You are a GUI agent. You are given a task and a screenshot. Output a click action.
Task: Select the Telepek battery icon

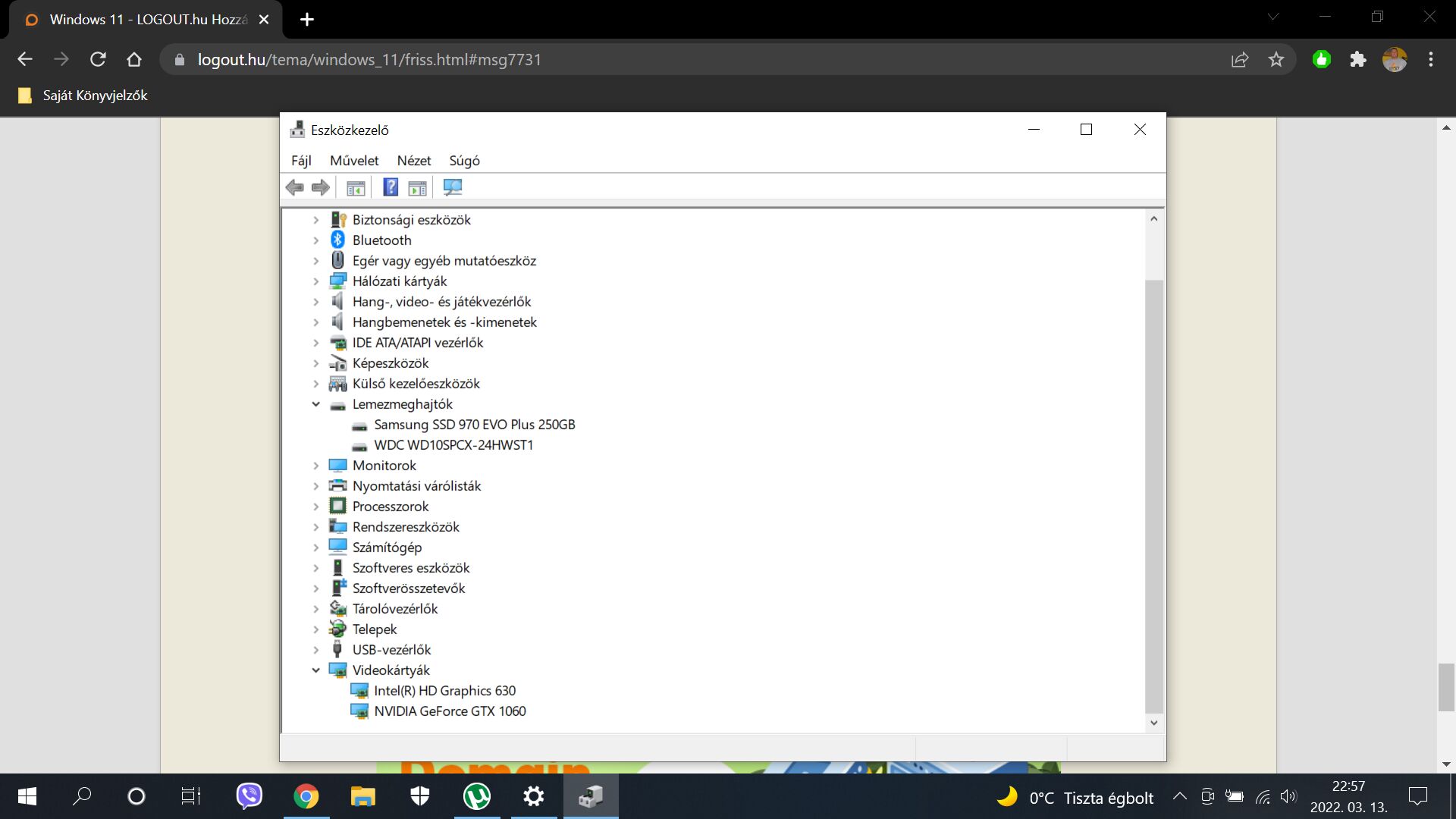(x=338, y=629)
